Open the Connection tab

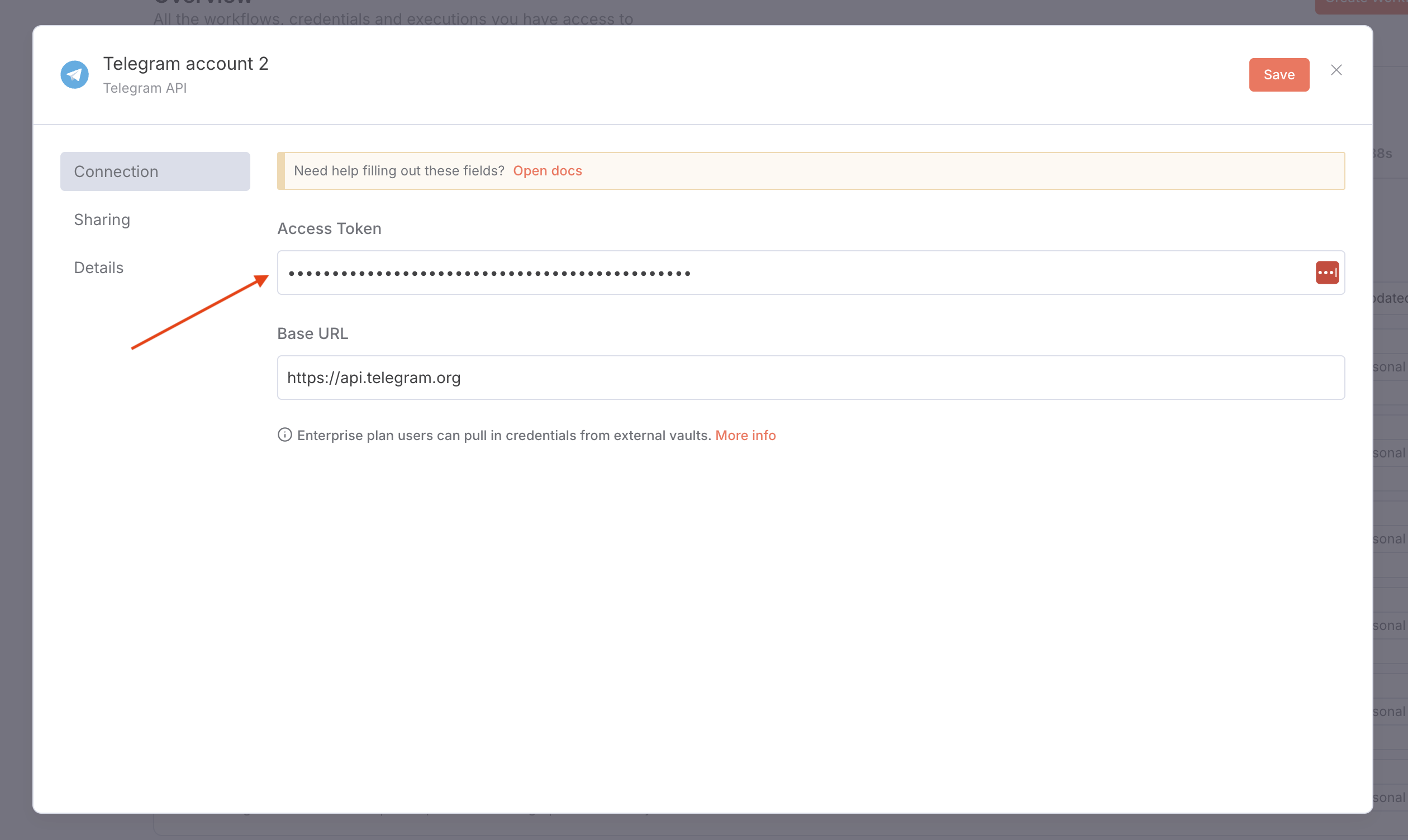[x=155, y=171]
